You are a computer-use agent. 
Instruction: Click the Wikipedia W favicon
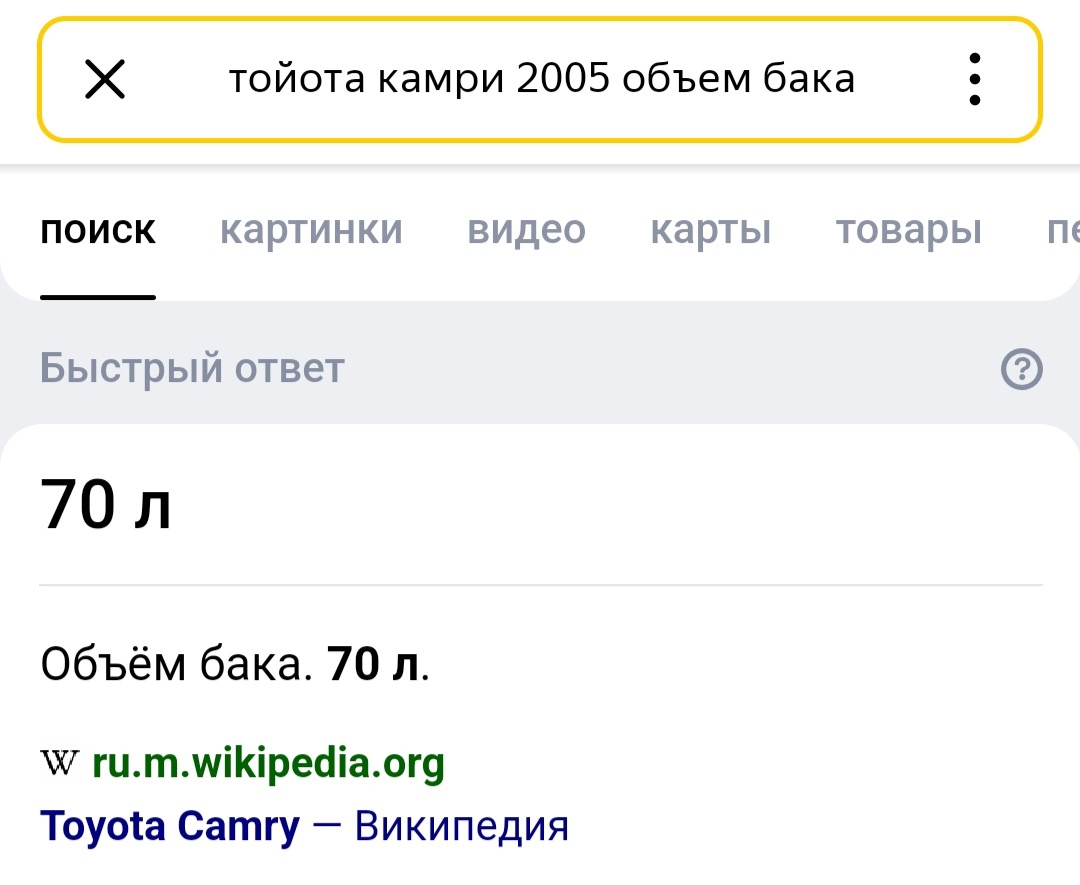click(x=62, y=765)
